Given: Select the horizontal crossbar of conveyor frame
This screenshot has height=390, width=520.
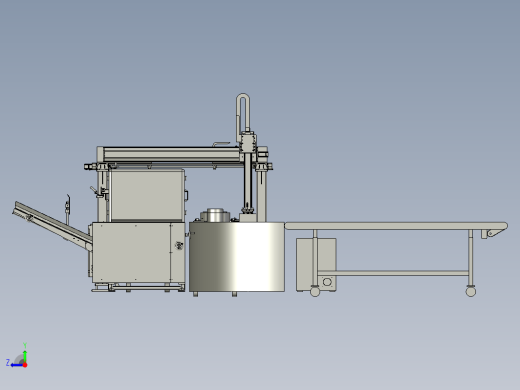Looking at the screenshot, I should click(393, 273).
